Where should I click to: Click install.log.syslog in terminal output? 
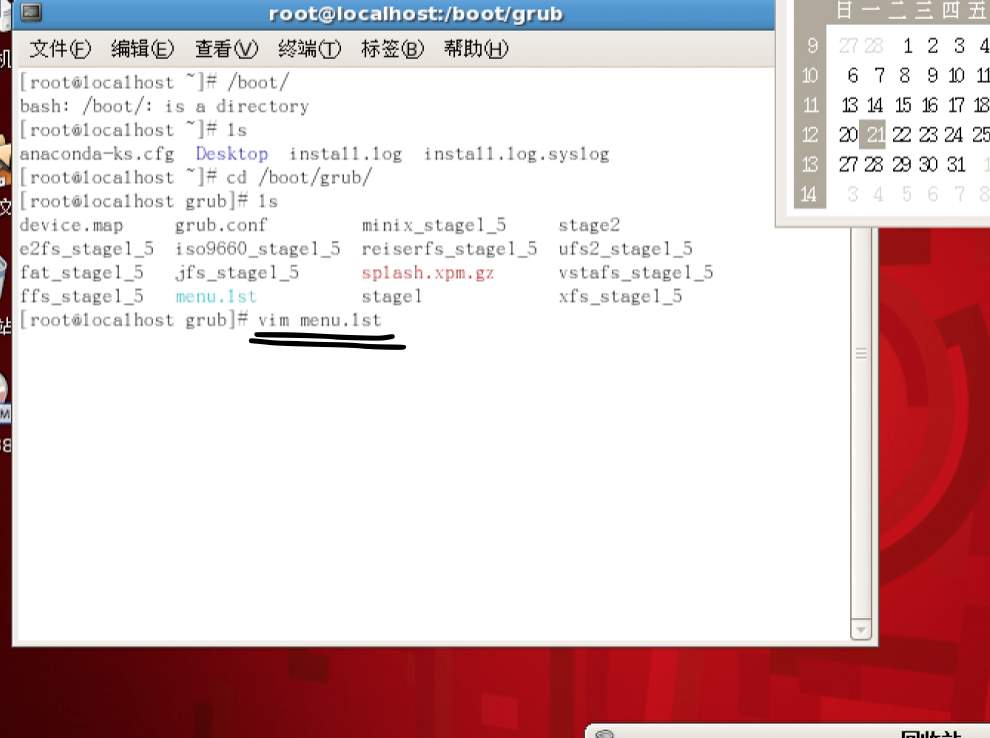tap(516, 154)
